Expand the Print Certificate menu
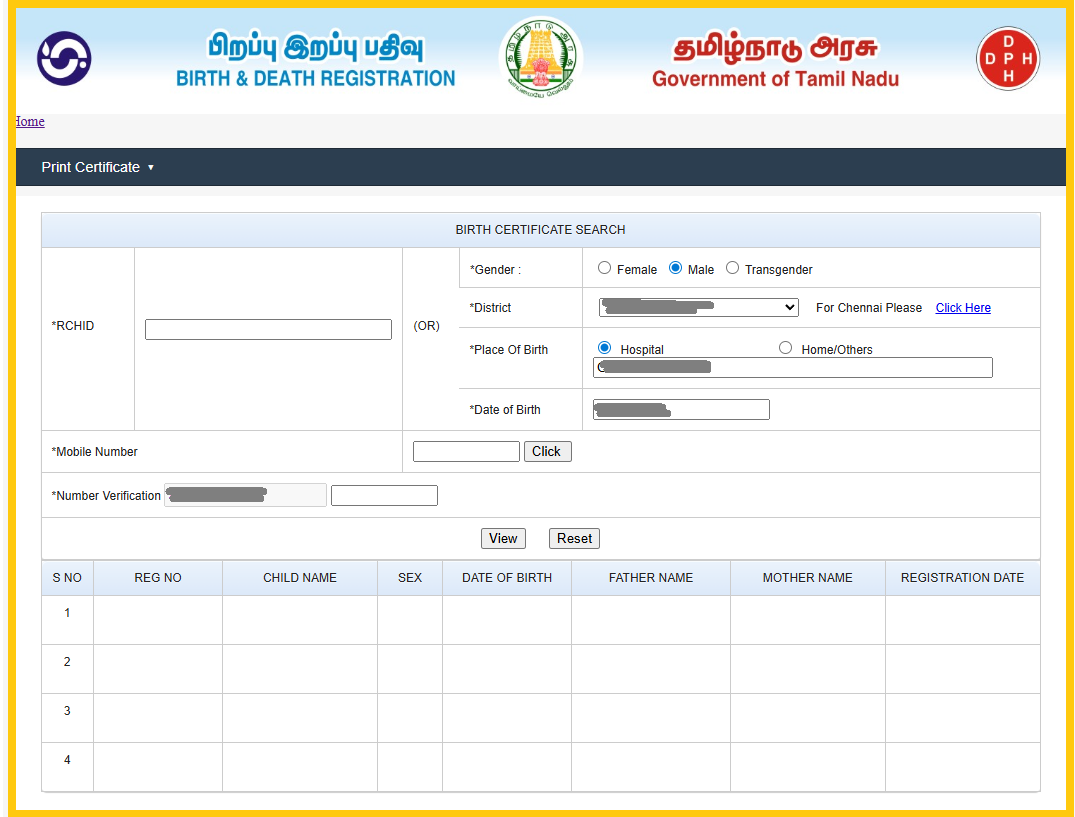 [97, 167]
